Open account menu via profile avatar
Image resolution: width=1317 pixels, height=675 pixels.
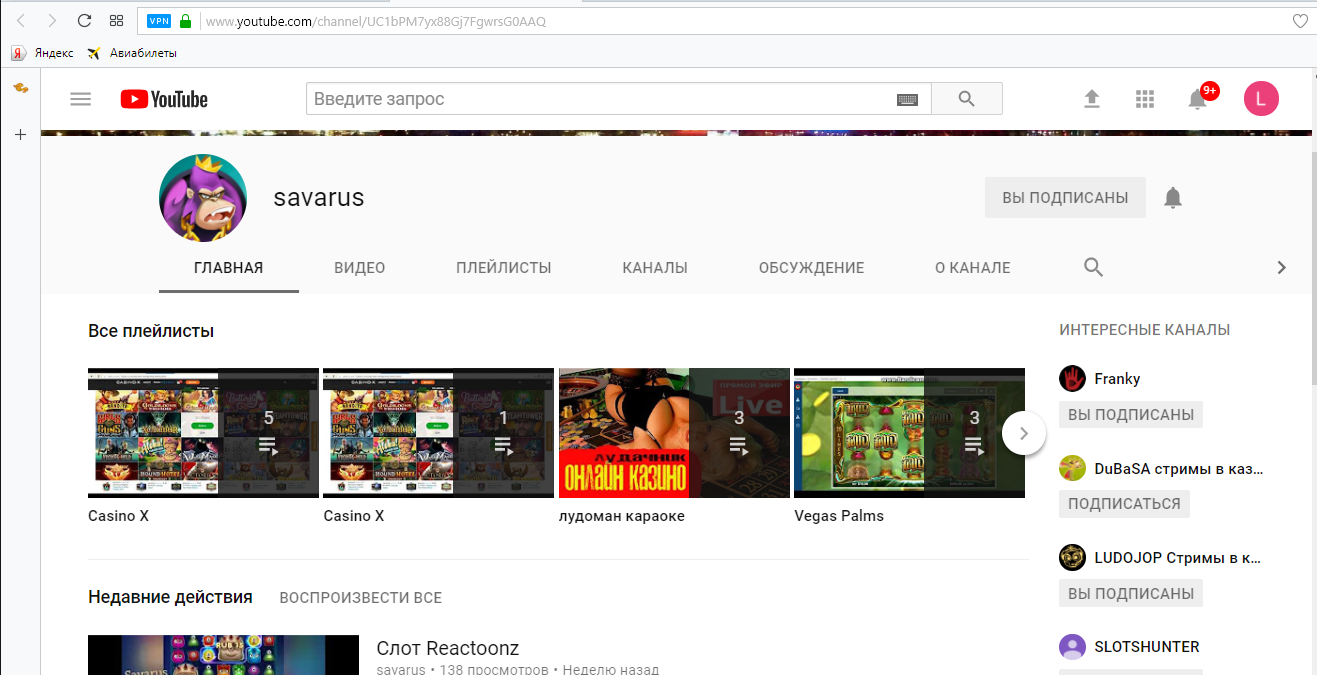pos(1261,98)
